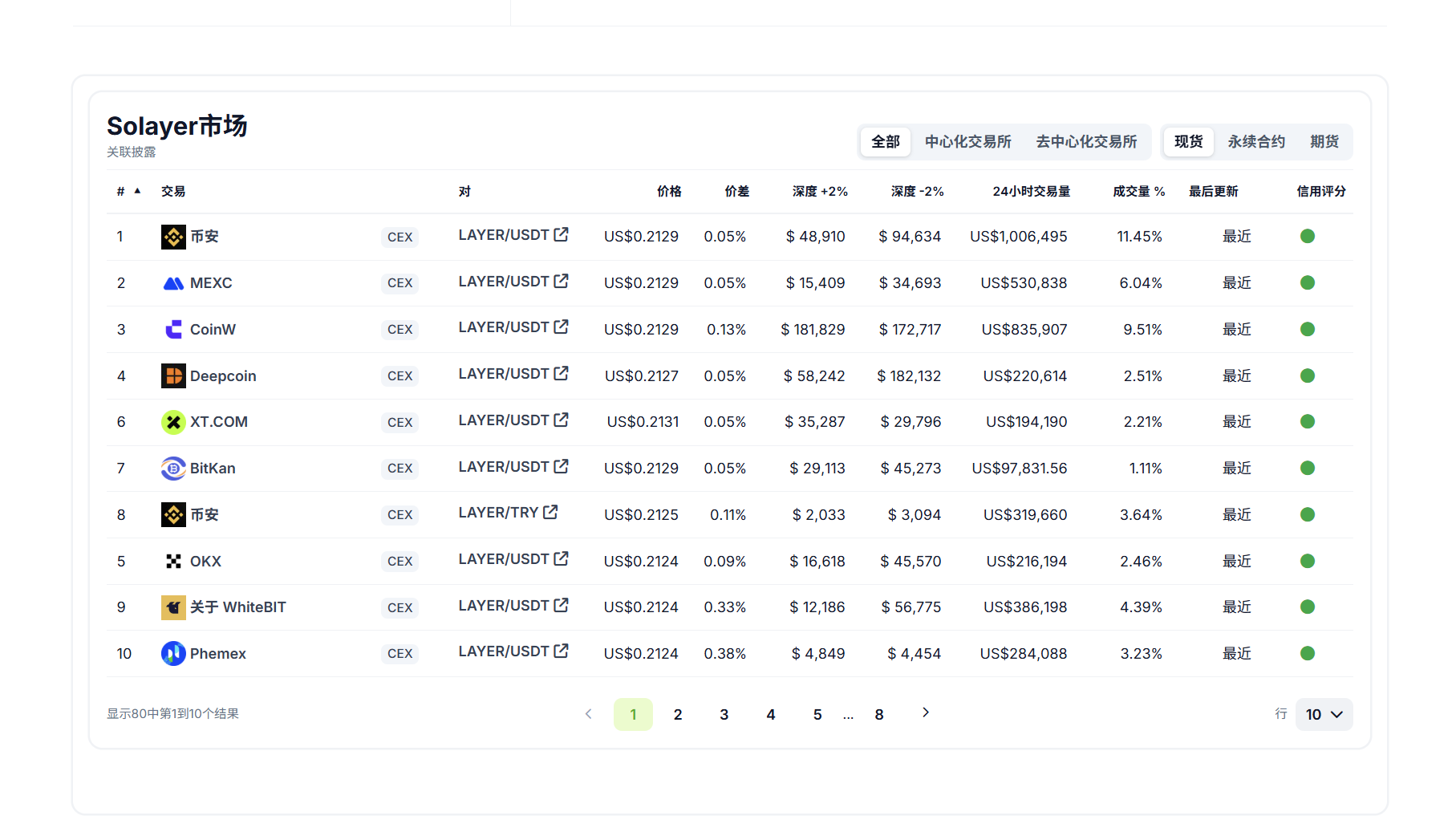Viewport: 1456px width, 832px height.
Task: Select the 现货 market type filter
Action: (x=1188, y=142)
